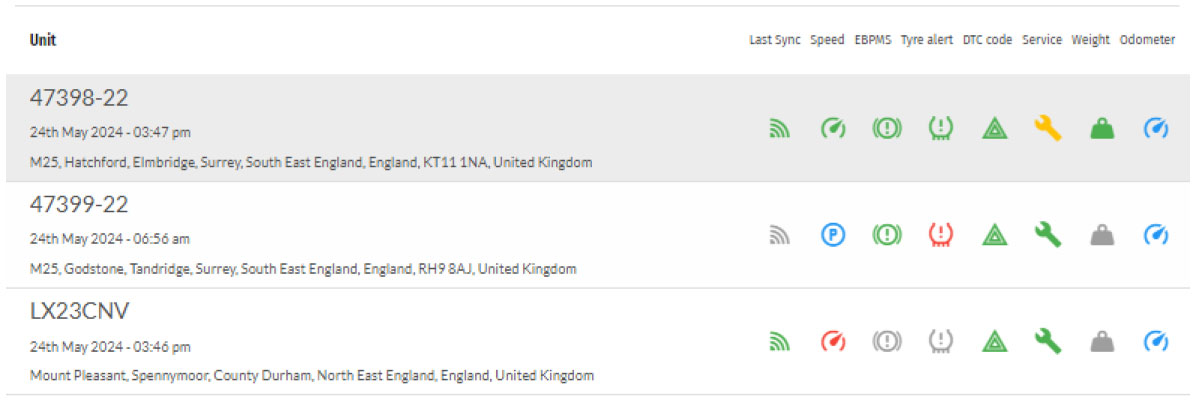Click the blue parked icon for unit 47399-22
Image resolution: width=1200 pixels, height=417 pixels.
(832, 235)
